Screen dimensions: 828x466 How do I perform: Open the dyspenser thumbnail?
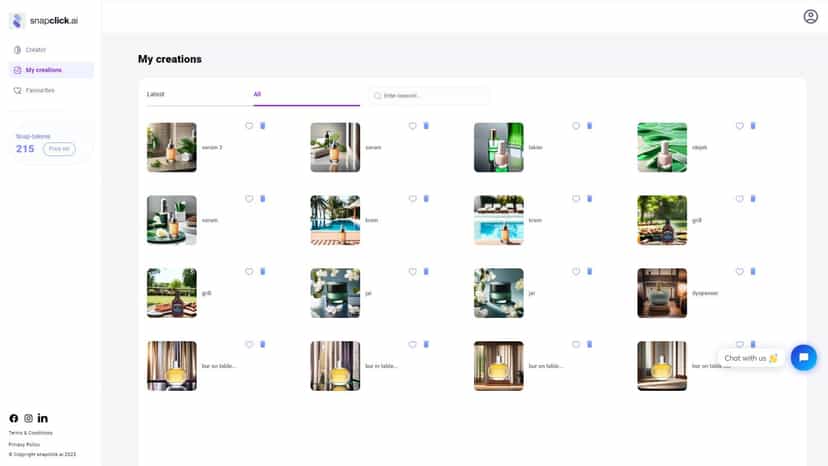click(662, 293)
